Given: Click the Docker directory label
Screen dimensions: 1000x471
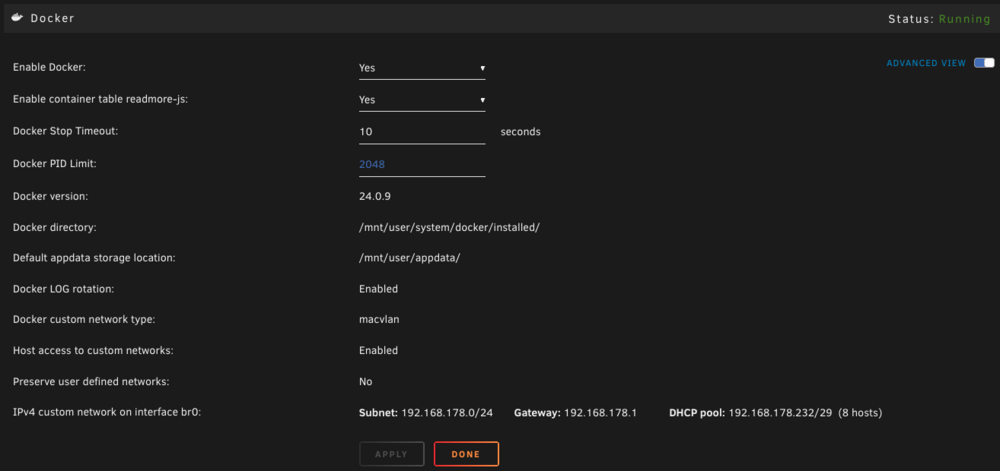Looking at the screenshot, I should [54, 228].
